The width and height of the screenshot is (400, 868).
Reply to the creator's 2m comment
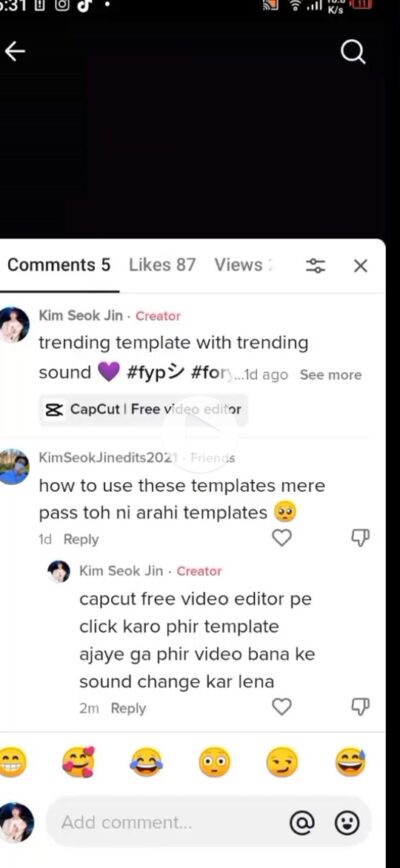coord(128,709)
